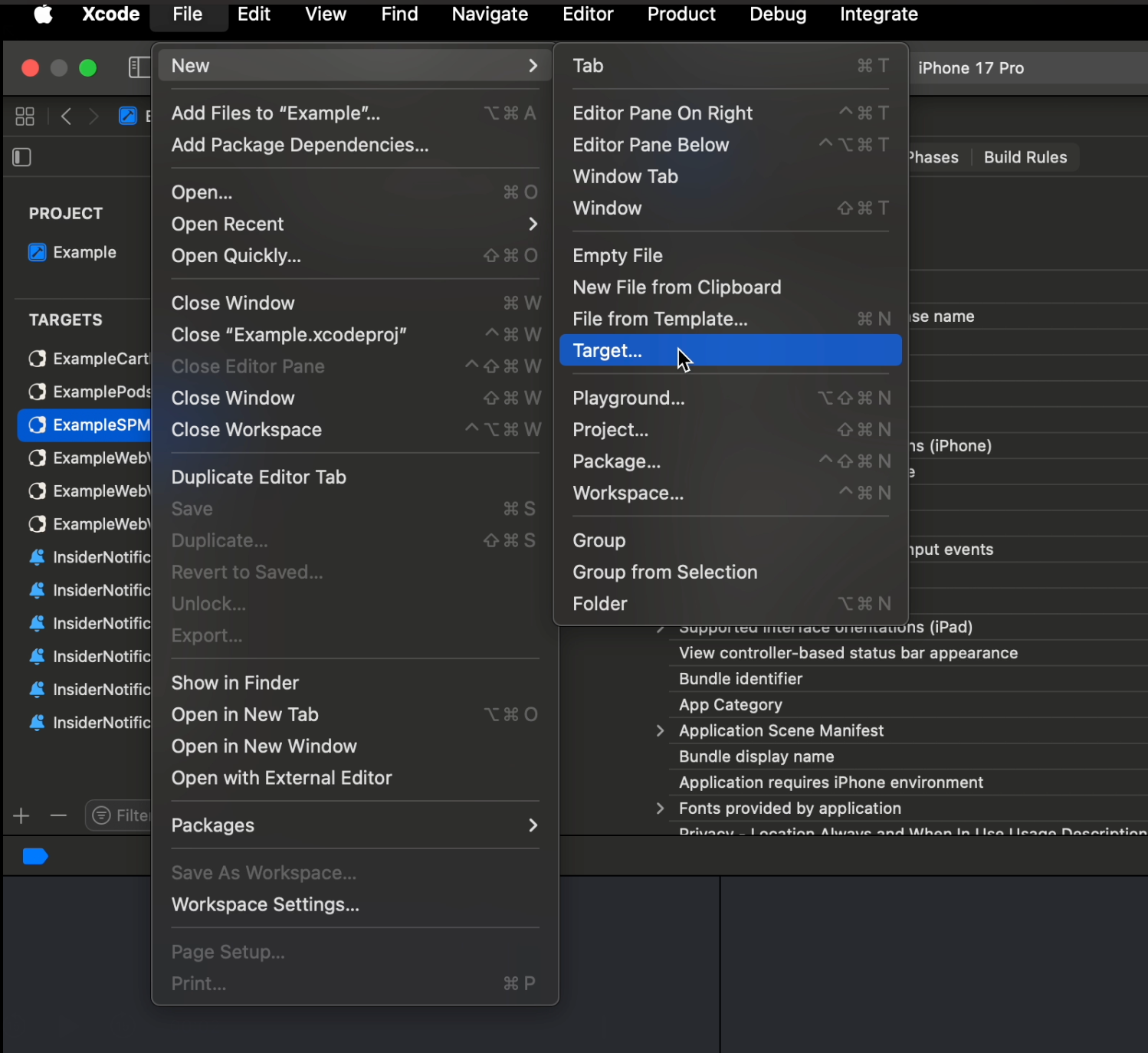Select Duplicate Editor Tab

[355, 477]
